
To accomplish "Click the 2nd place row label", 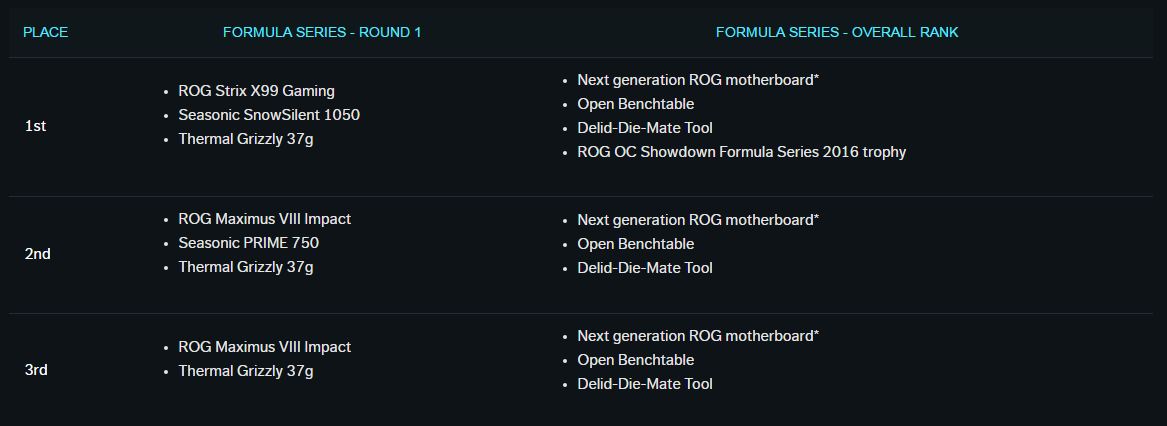I will click(x=37, y=254).
